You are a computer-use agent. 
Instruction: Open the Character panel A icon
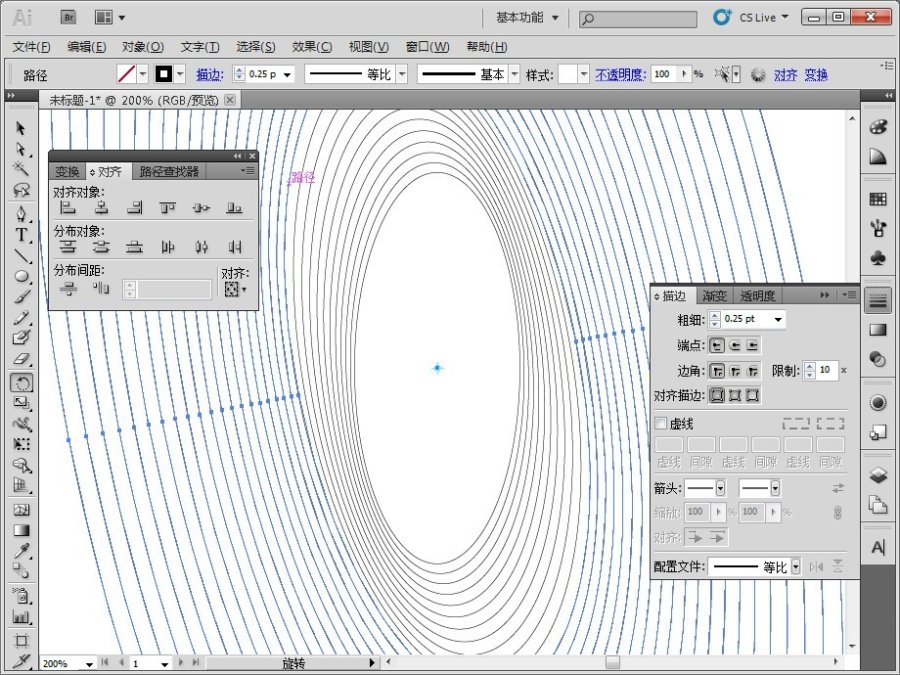pos(878,547)
